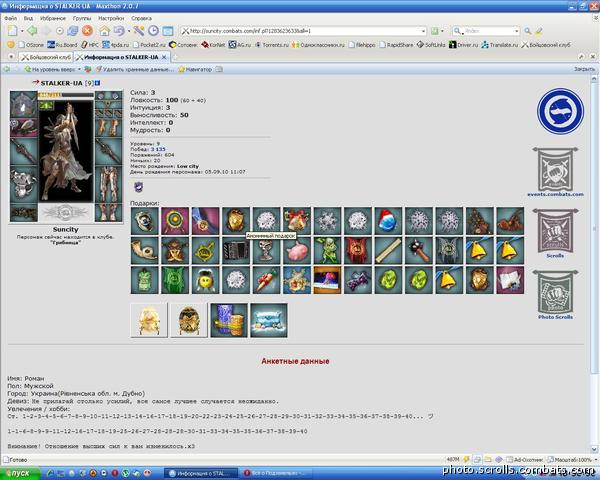Click the win count 3 135 link
The height and width of the screenshot is (480, 600).
[x=158, y=149]
